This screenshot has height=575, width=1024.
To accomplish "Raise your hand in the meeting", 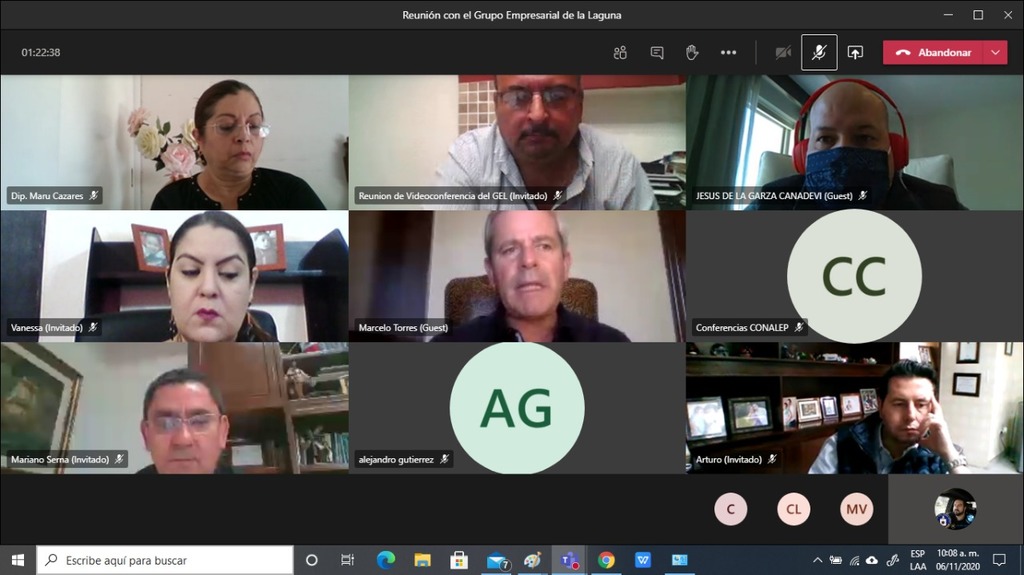I will pyautogui.click(x=692, y=53).
